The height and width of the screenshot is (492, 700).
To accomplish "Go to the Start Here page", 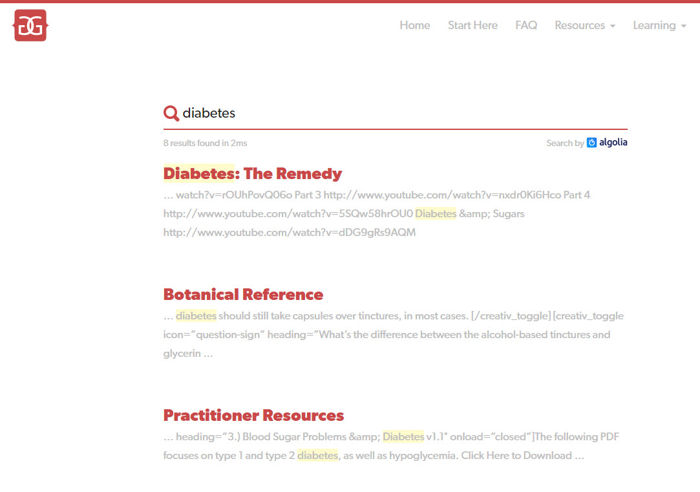I will (472, 25).
